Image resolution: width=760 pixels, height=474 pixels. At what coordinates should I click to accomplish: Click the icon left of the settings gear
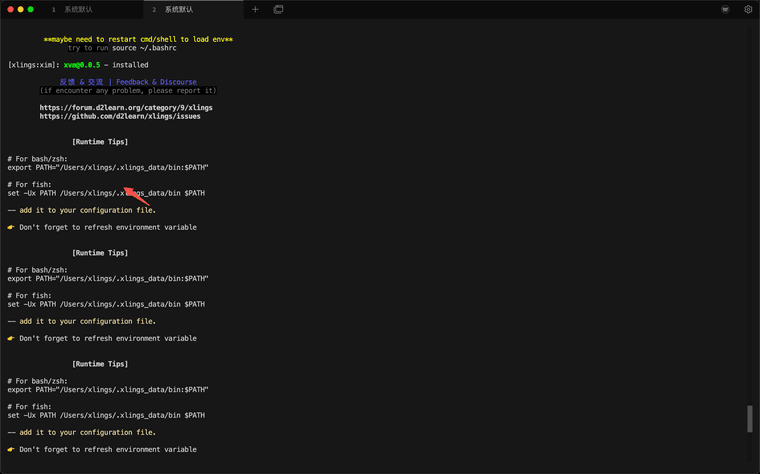point(725,9)
